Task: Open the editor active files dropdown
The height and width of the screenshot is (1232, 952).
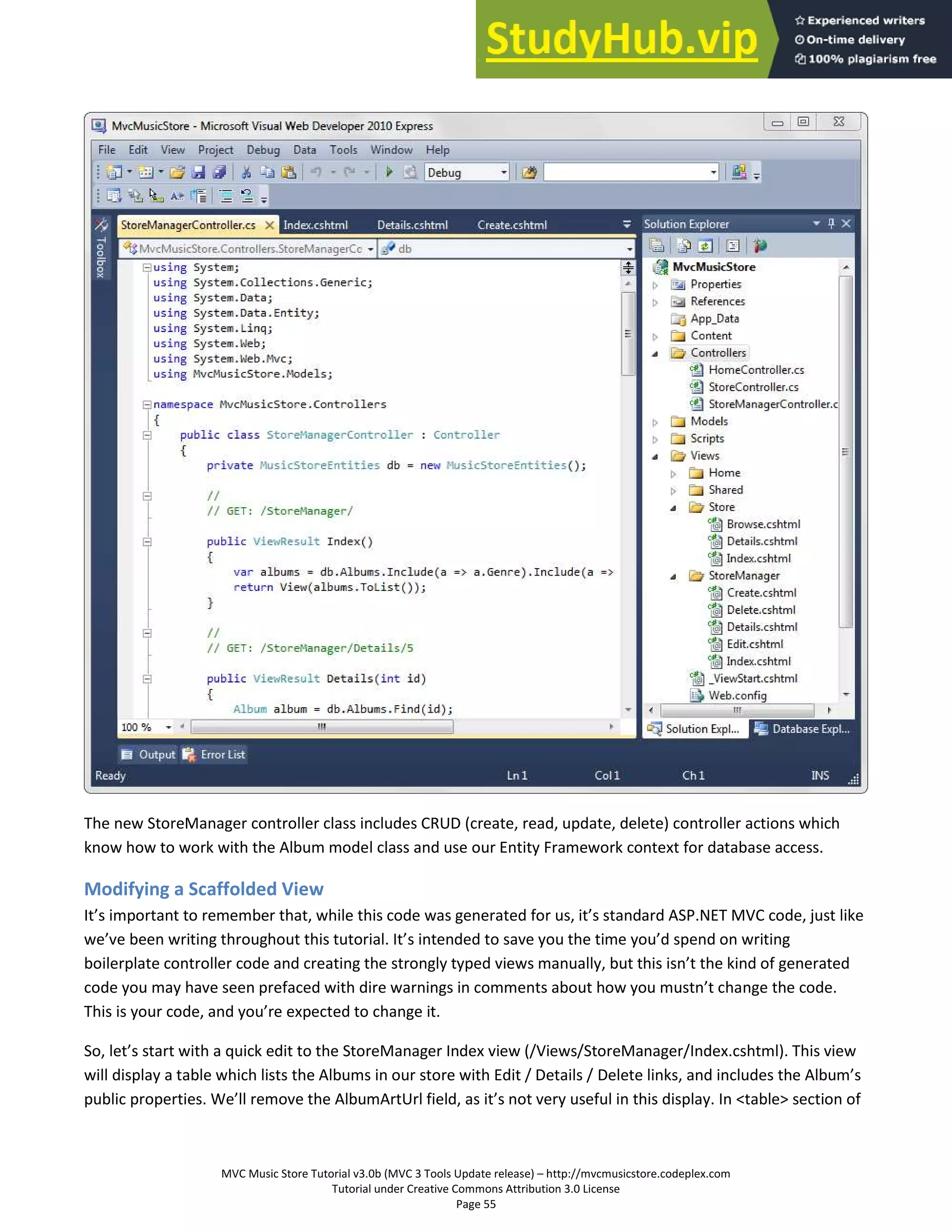Action: click(627, 225)
